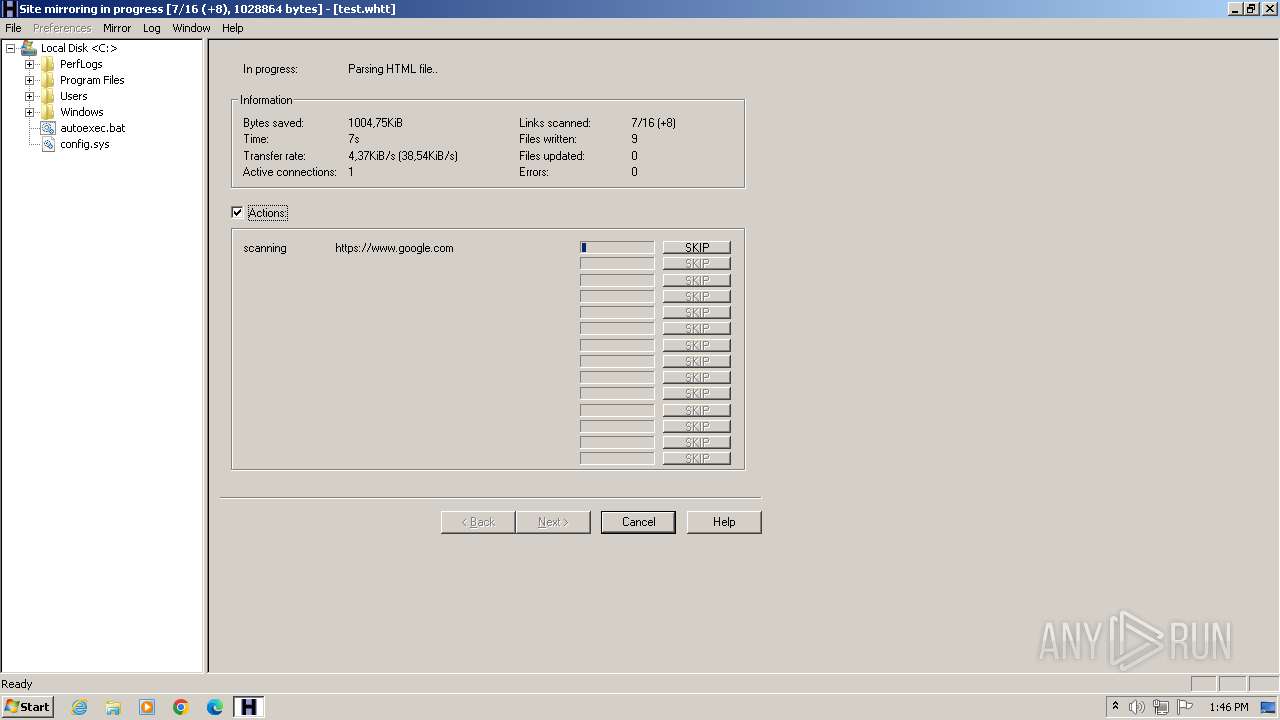The height and width of the screenshot is (720, 1280).
Task: Click the system clock 1:46 PM
Action: (x=1229, y=707)
